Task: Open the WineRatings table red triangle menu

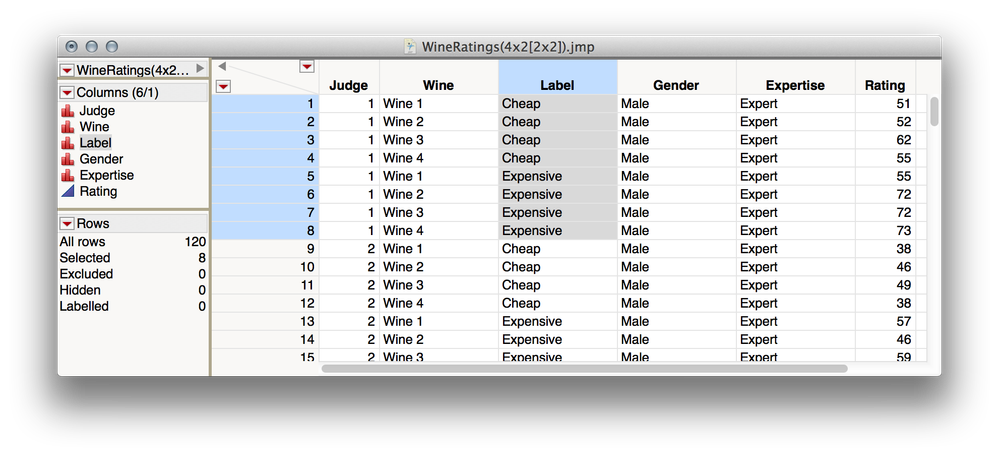Action: [67, 69]
